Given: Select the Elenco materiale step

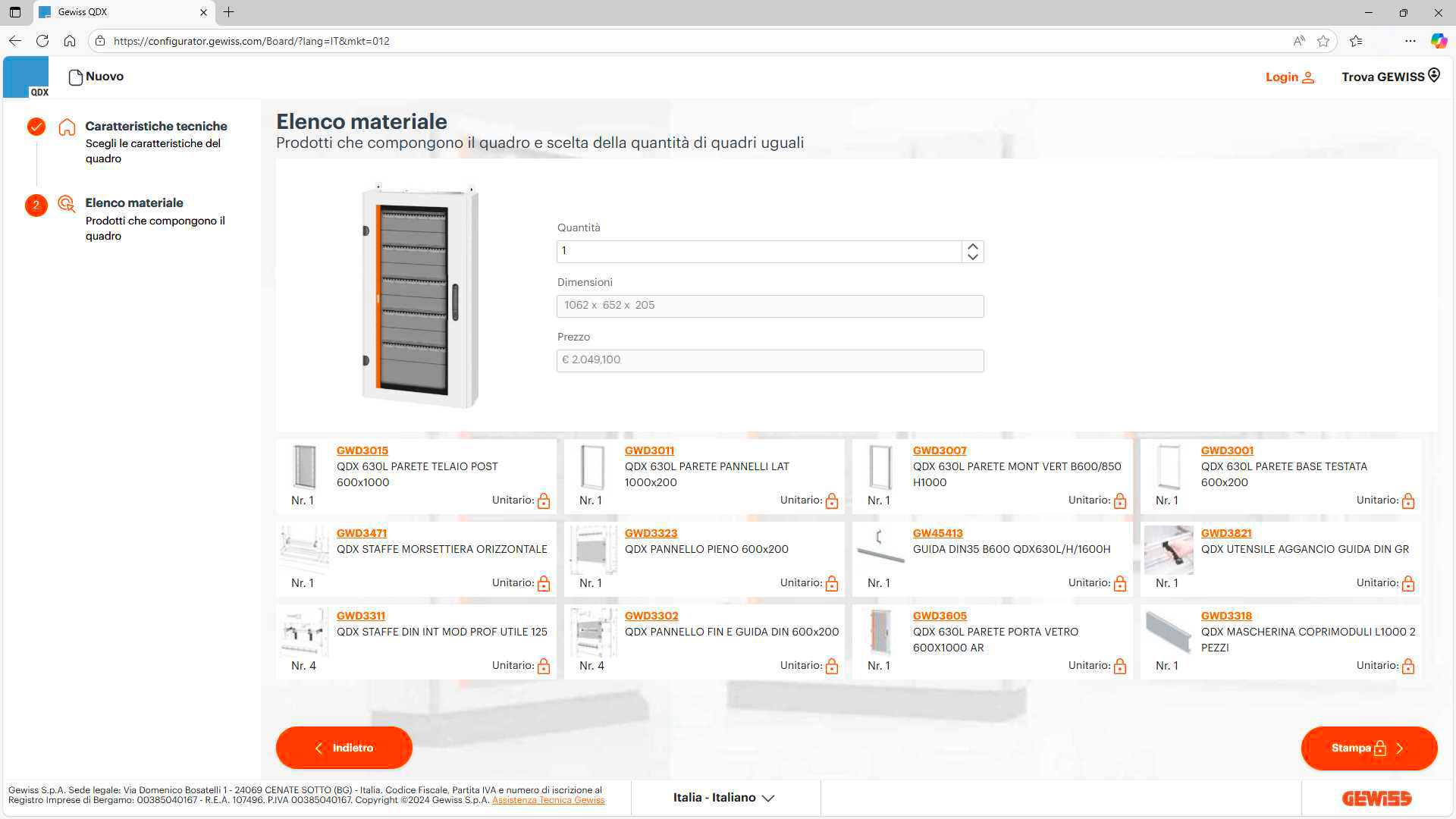Looking at the screenshot, I should (x=133, y=202).
